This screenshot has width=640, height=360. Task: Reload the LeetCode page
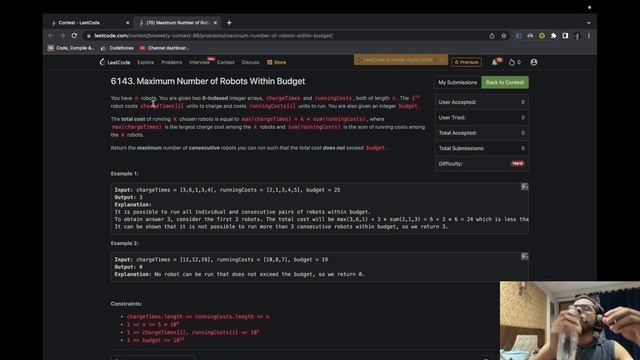point(74,36)
